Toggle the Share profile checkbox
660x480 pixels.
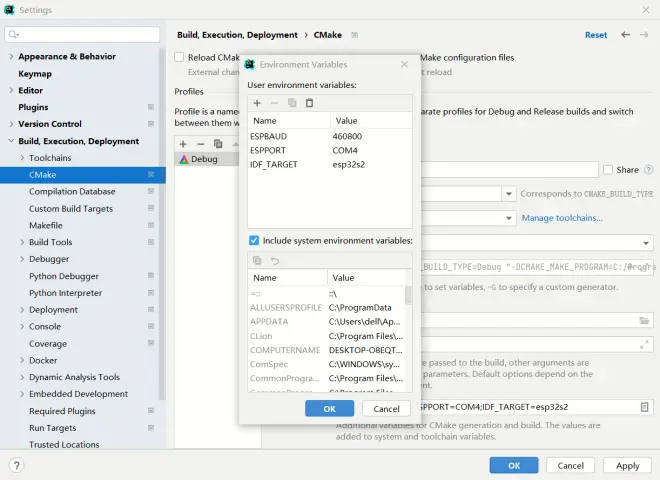click(x=608, y=170)
